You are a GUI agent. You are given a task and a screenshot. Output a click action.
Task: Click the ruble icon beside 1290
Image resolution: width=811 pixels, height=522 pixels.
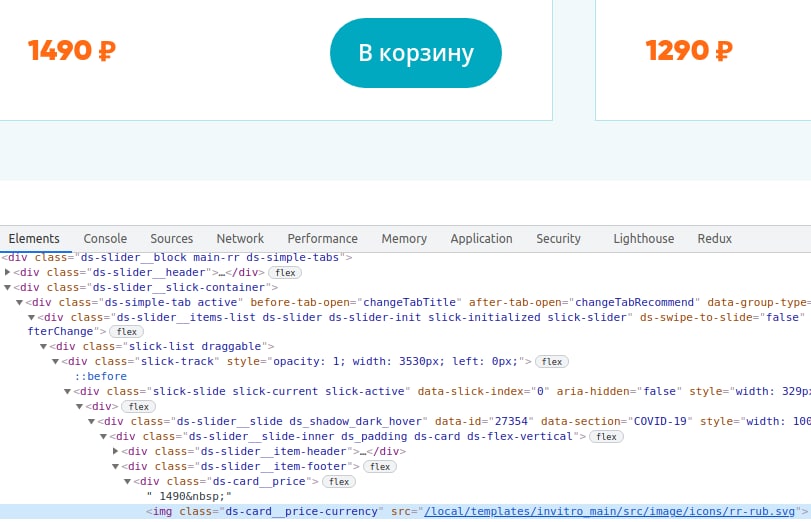coord(724,51)
